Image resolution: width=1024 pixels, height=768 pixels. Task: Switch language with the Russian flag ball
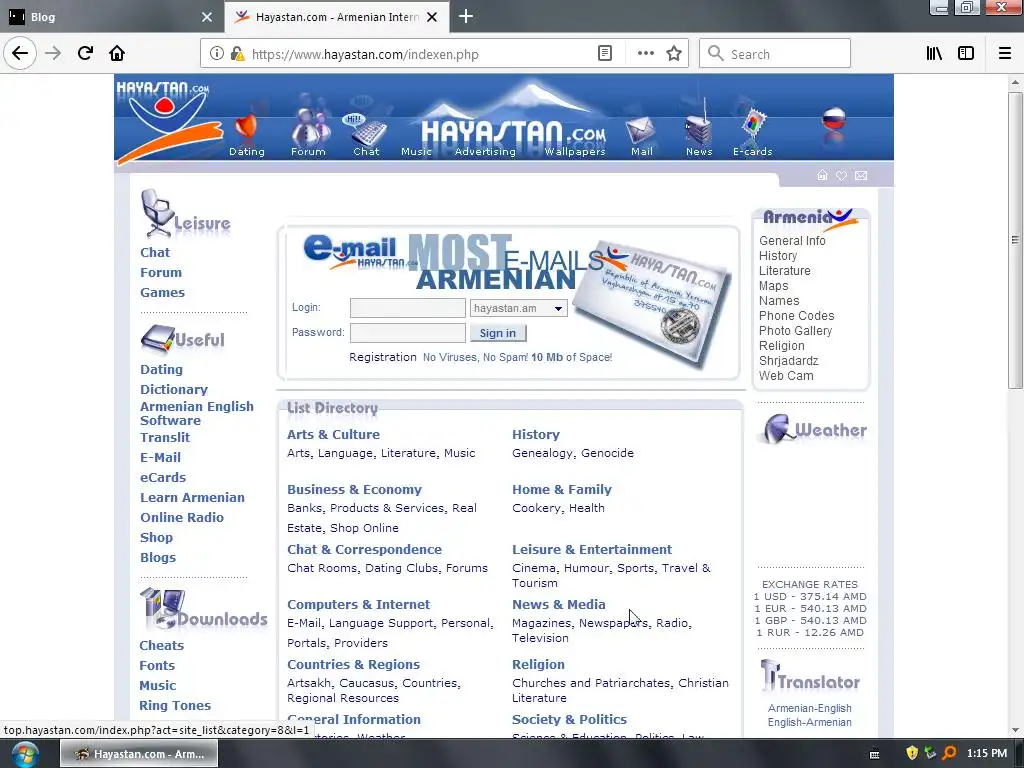click(833, 118)
